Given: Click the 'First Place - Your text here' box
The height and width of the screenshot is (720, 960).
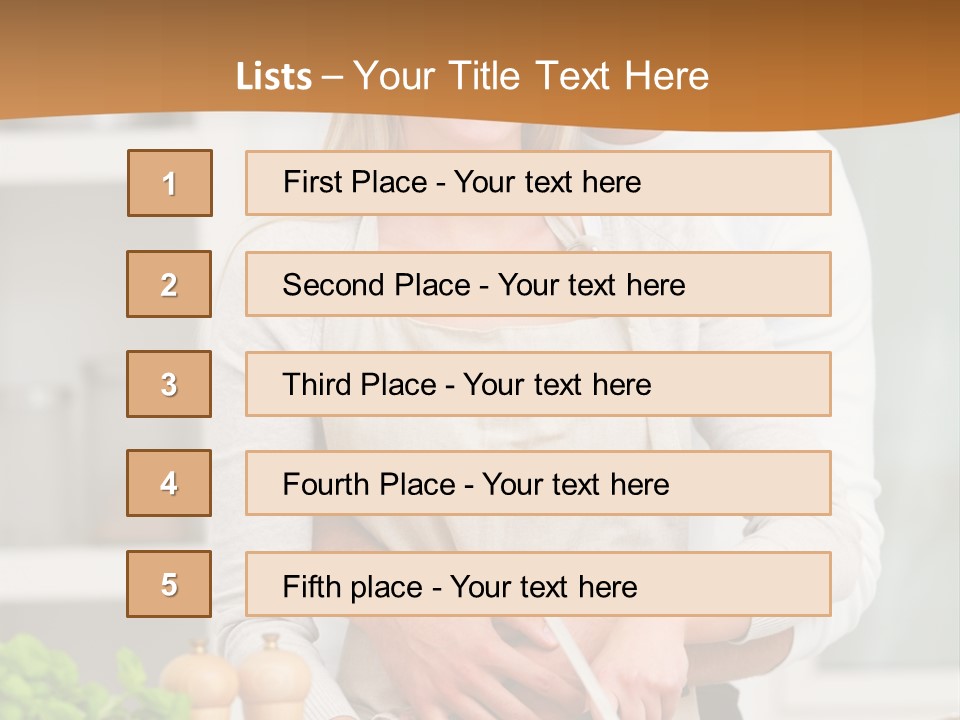Looking at the screenshot, I should 538,183.
